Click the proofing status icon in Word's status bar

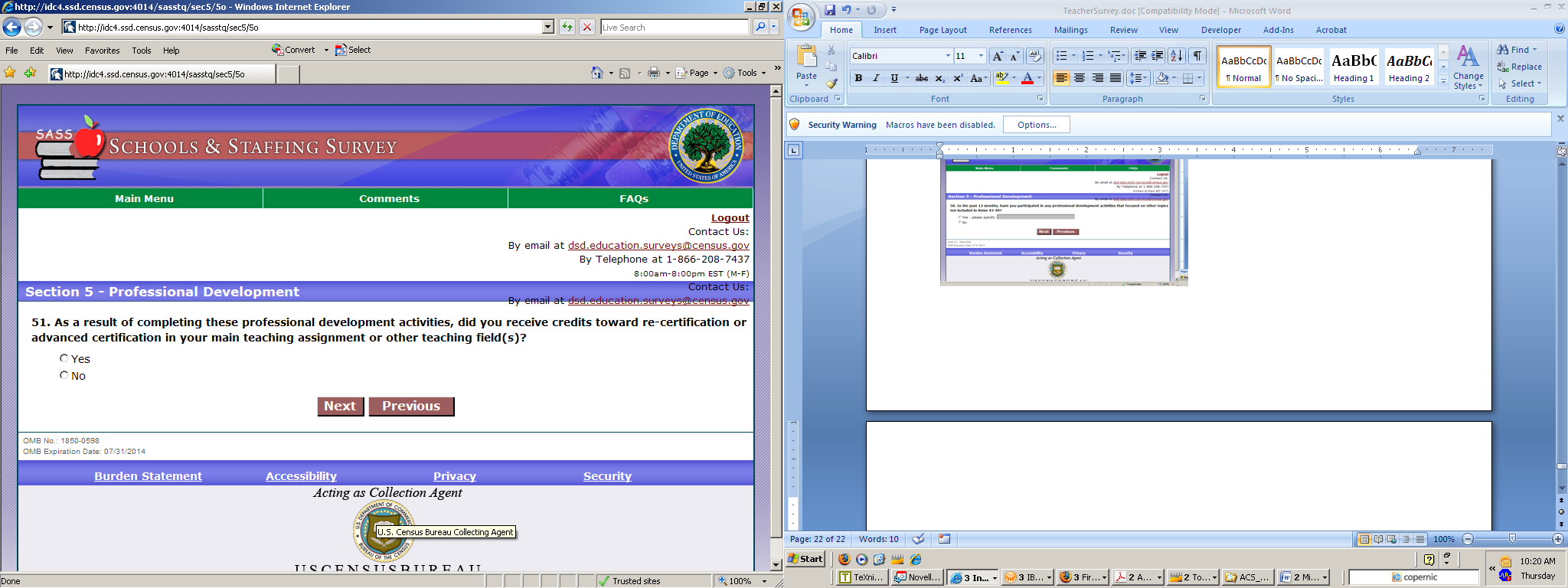[x=918, y=539]
